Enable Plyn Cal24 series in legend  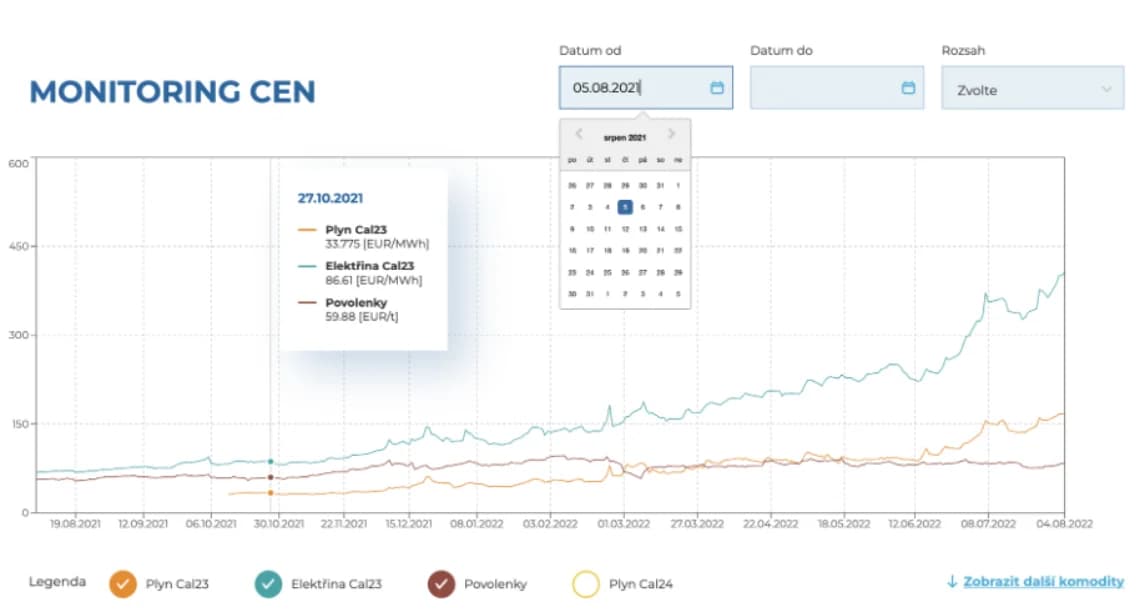pyautogui.click(x=585, y=583)
